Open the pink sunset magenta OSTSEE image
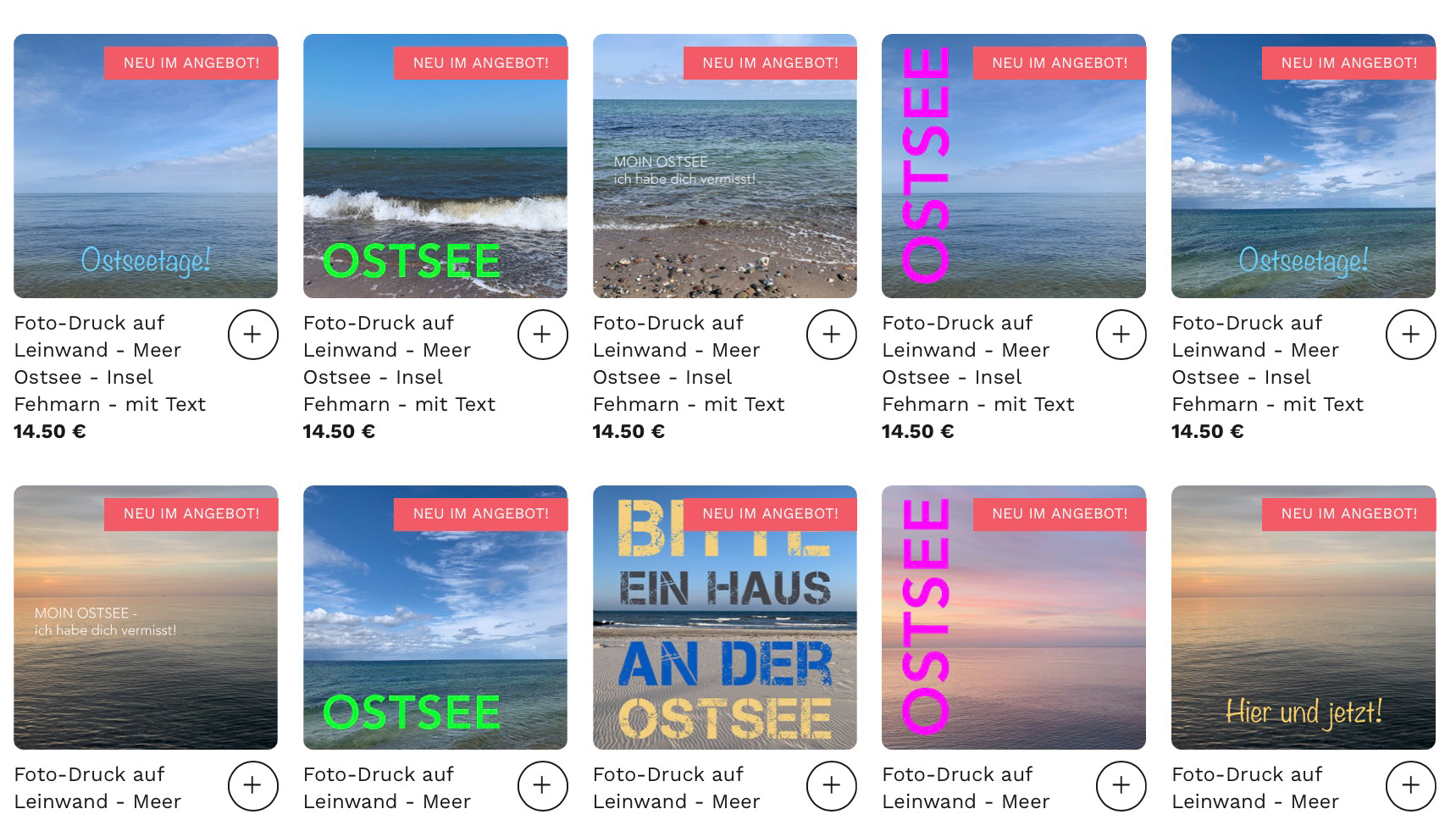This screenshot has height=820, width=1456. [1013, 618]
